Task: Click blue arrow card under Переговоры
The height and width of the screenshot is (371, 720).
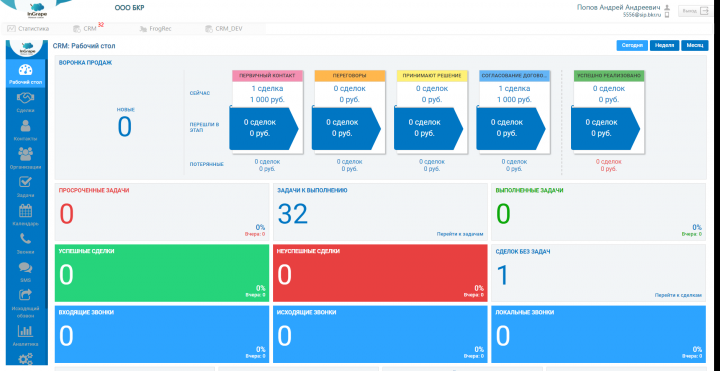Action: [x=346, y=129]
